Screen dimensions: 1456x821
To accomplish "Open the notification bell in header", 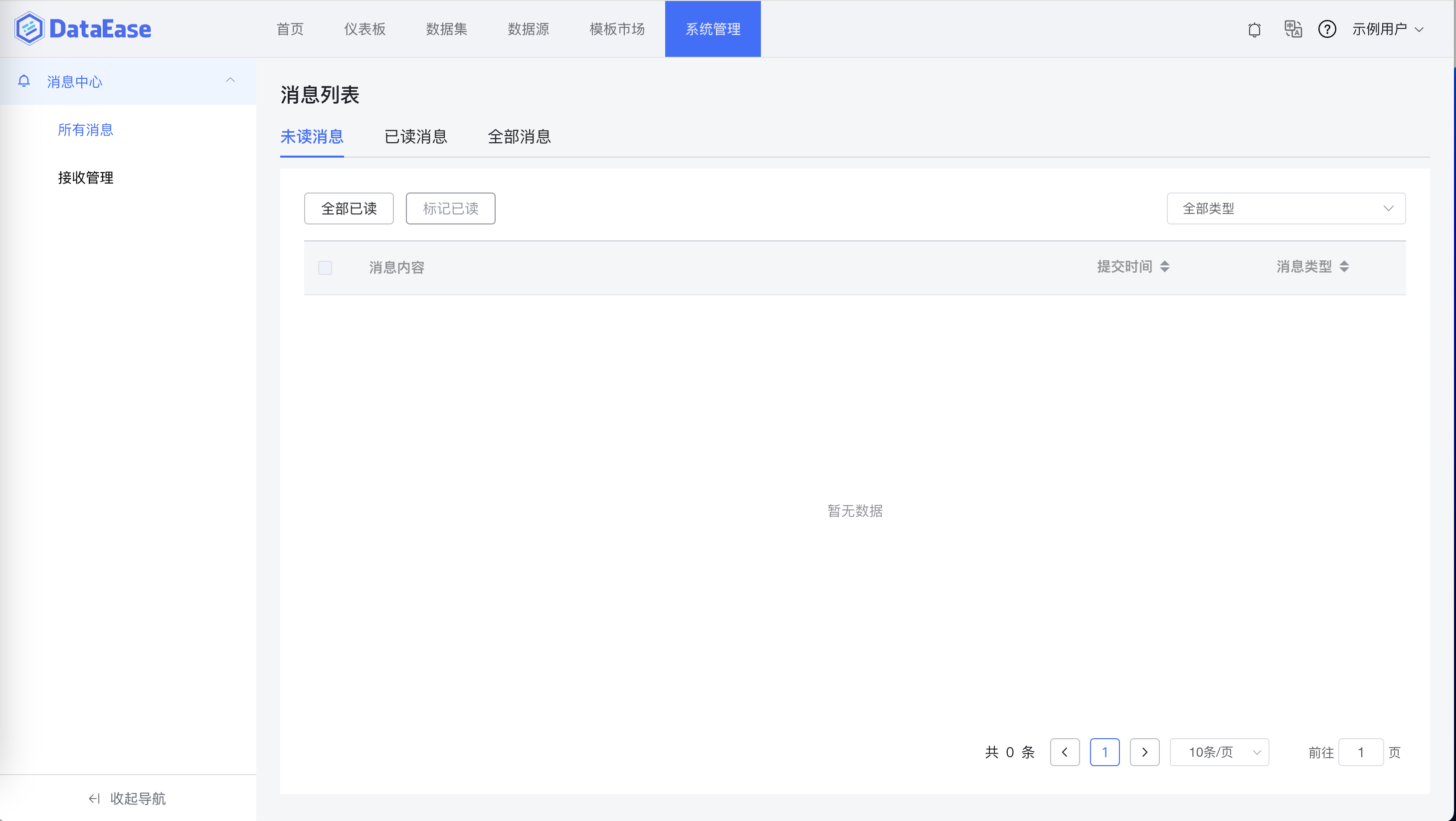I will click(1254, 29).
